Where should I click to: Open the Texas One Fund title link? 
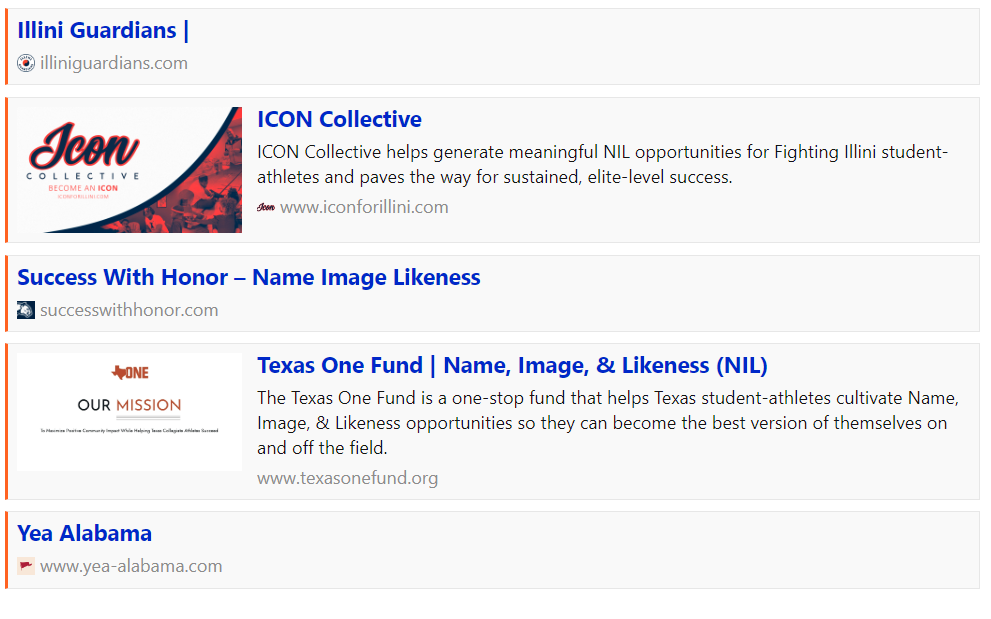tap(512, 365)
